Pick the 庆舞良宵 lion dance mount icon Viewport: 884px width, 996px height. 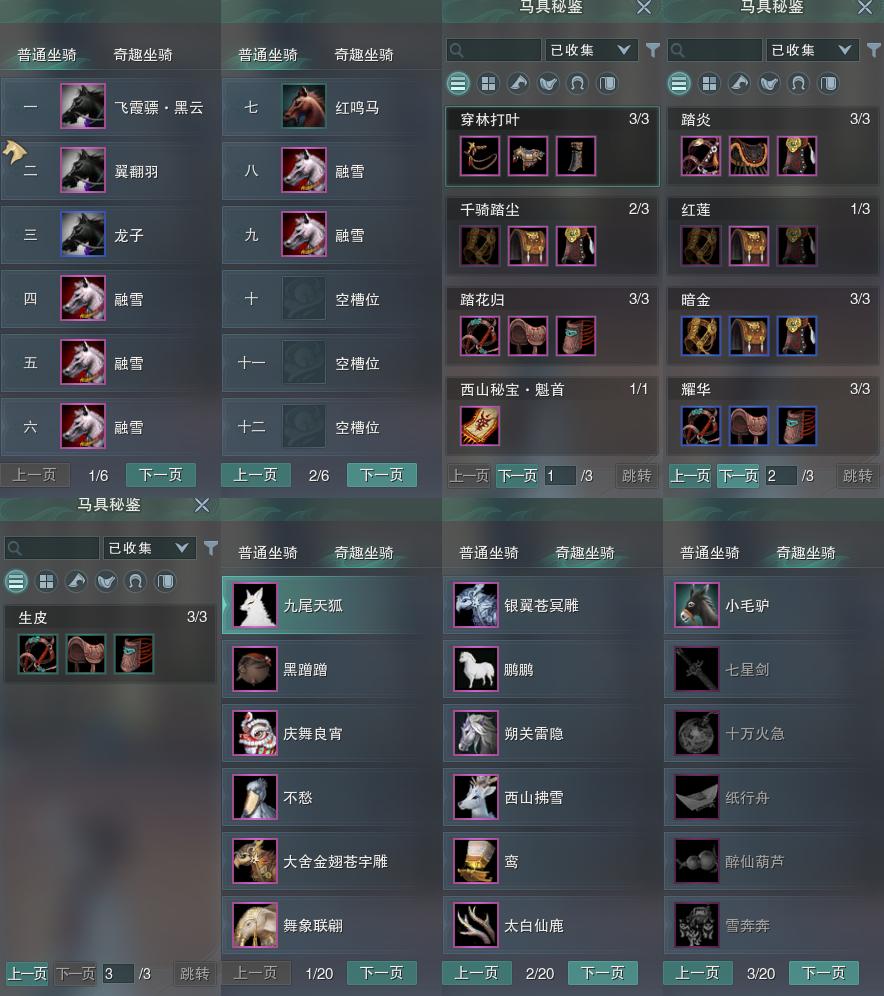point(255,733)
